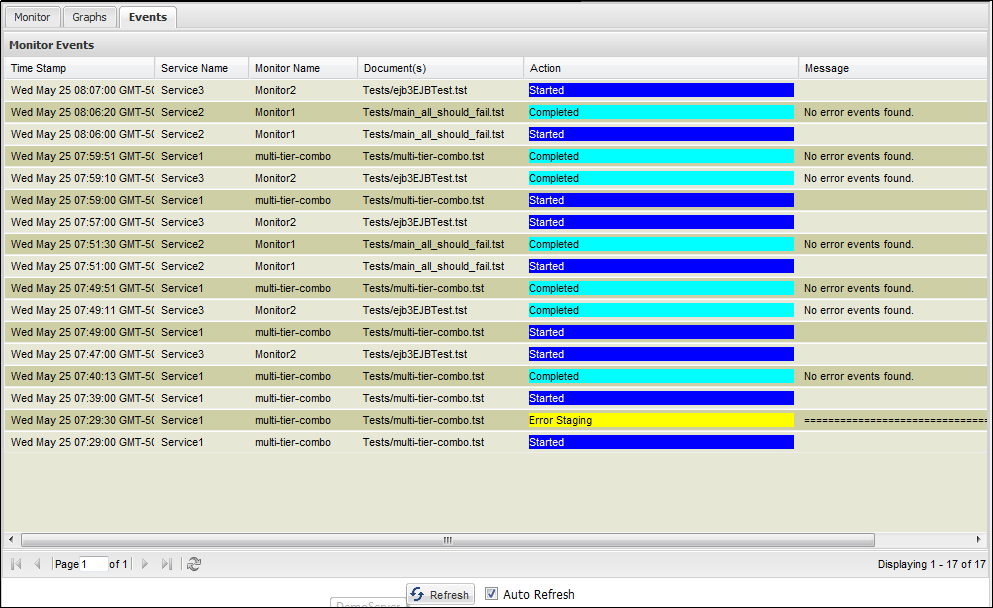The width and height of the screenshot is (993, 608).
Task: Click the next page arrow icon
Action: click(x=144, y=564)
